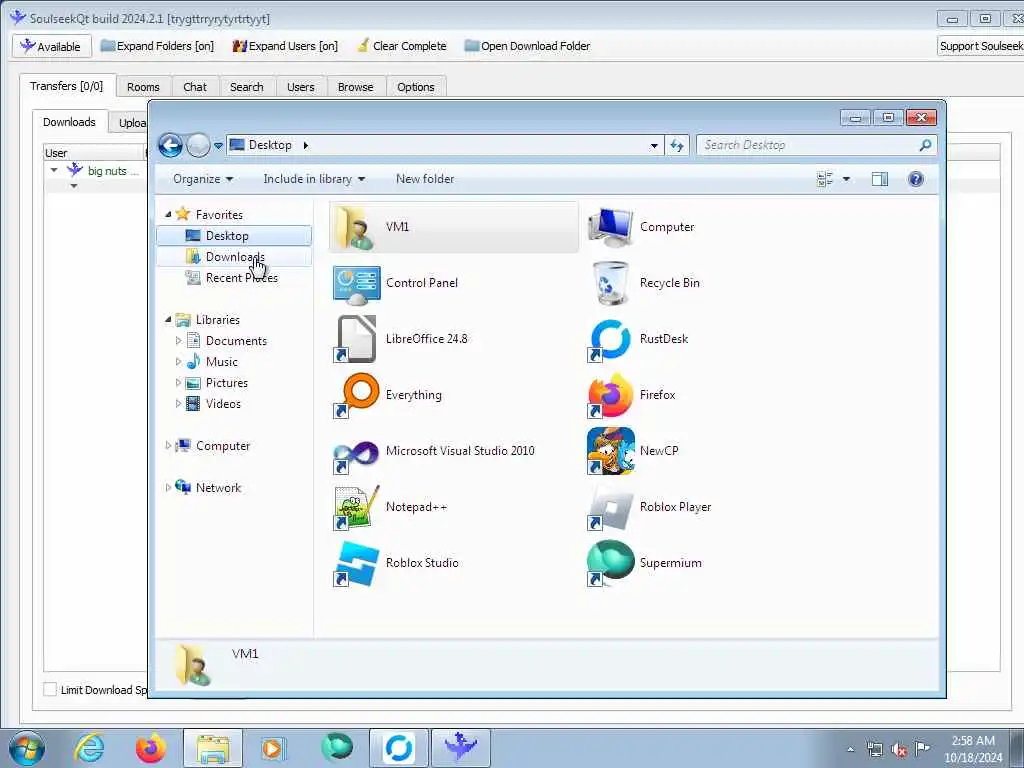Click the Explorer back arrow button
This screenshot has width=1024, height=768.
170,146
